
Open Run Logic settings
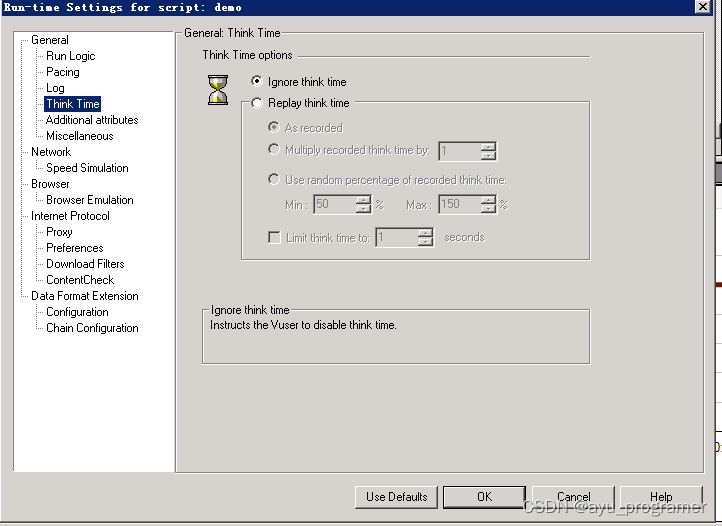tap(70, 56)
